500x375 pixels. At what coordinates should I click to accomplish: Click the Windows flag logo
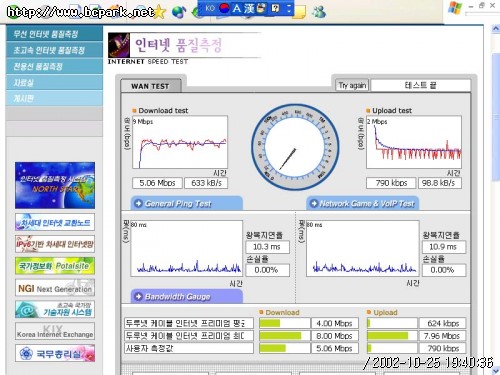455,7
